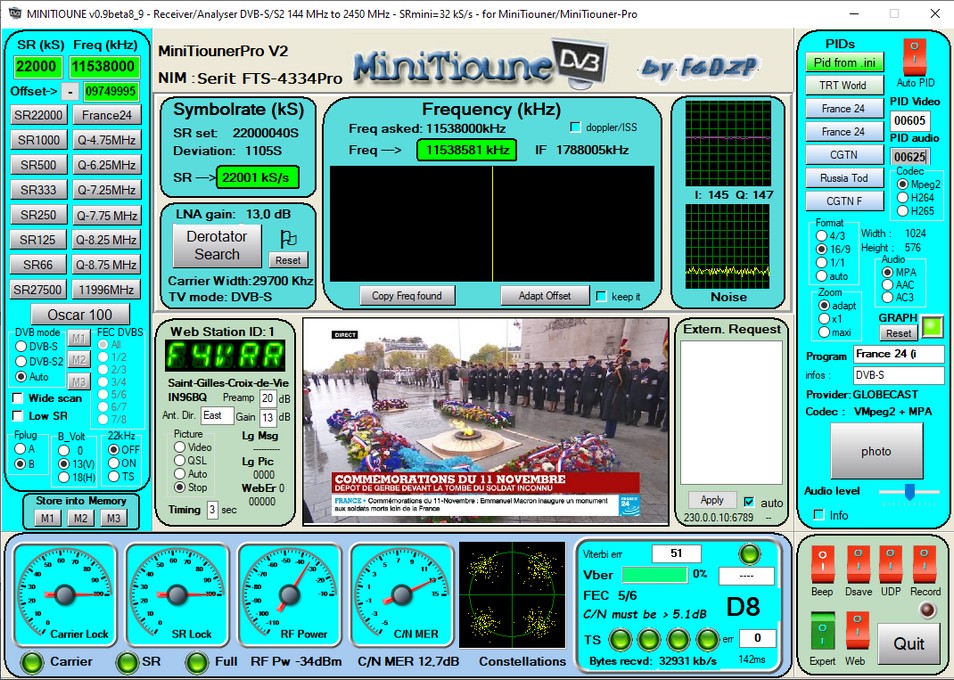Flip the Auto PID rocker switch
The height and width of the screenshot is (680, 954).
click(x=911, y=57)
